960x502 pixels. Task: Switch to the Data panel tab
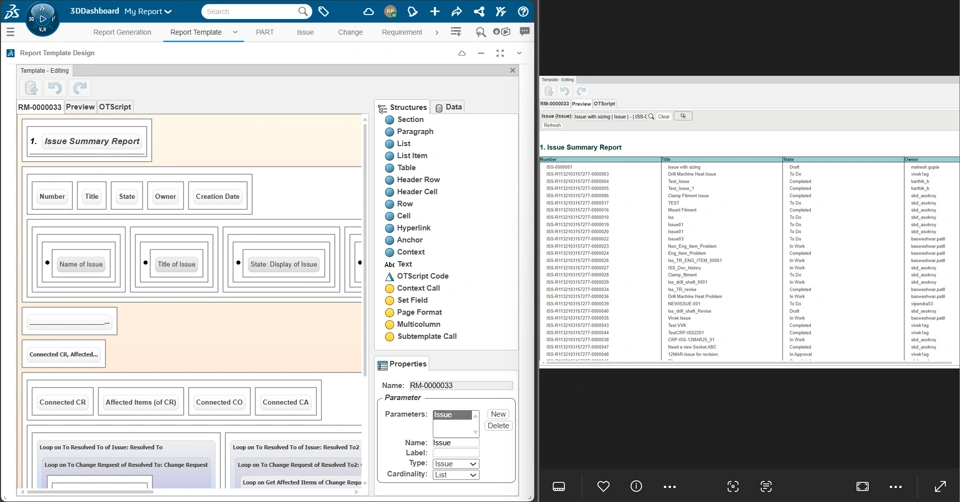point(448,107)
